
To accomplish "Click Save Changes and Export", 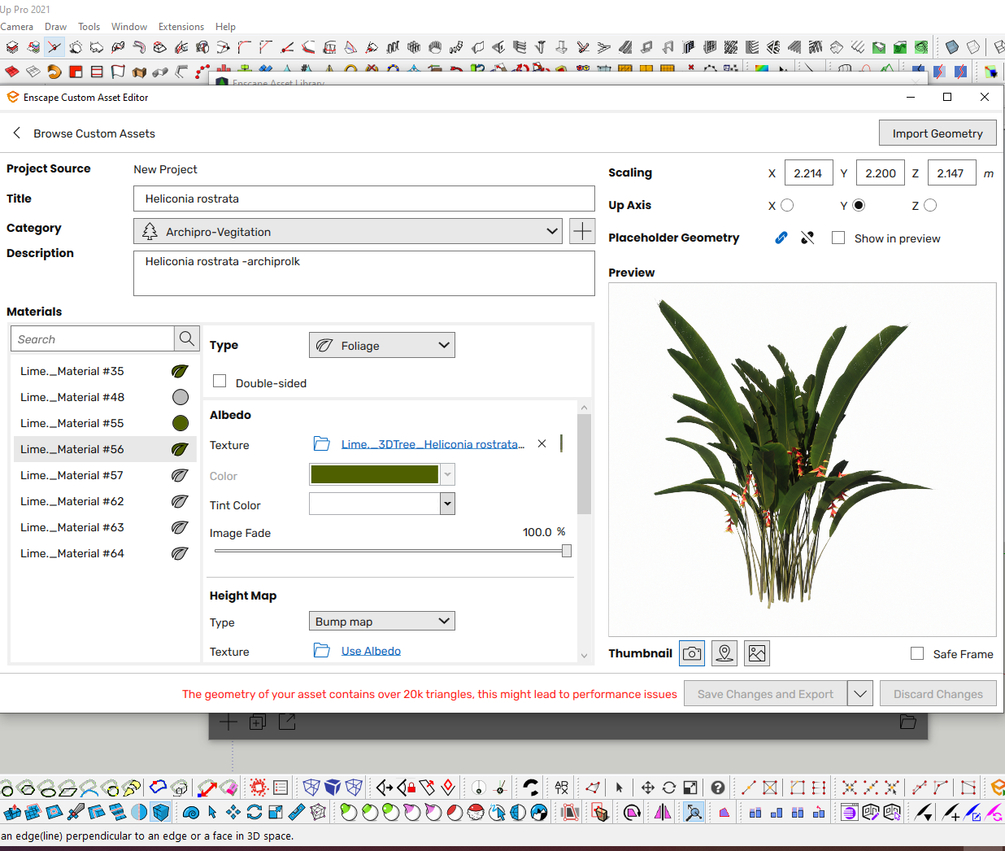I will click(x=765, y=693).
